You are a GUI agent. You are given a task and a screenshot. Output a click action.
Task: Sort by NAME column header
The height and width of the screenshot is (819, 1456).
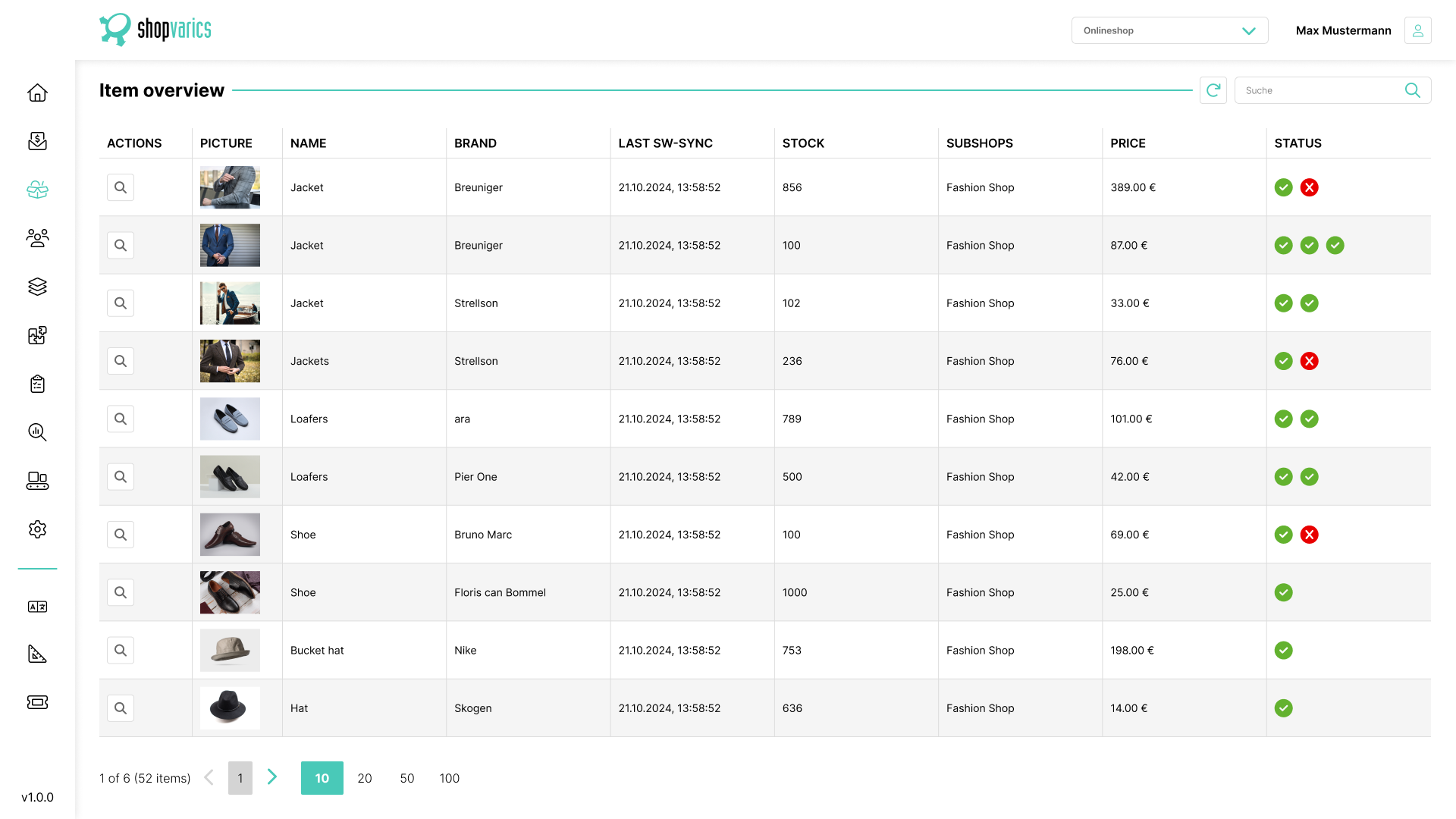[308, 143]
